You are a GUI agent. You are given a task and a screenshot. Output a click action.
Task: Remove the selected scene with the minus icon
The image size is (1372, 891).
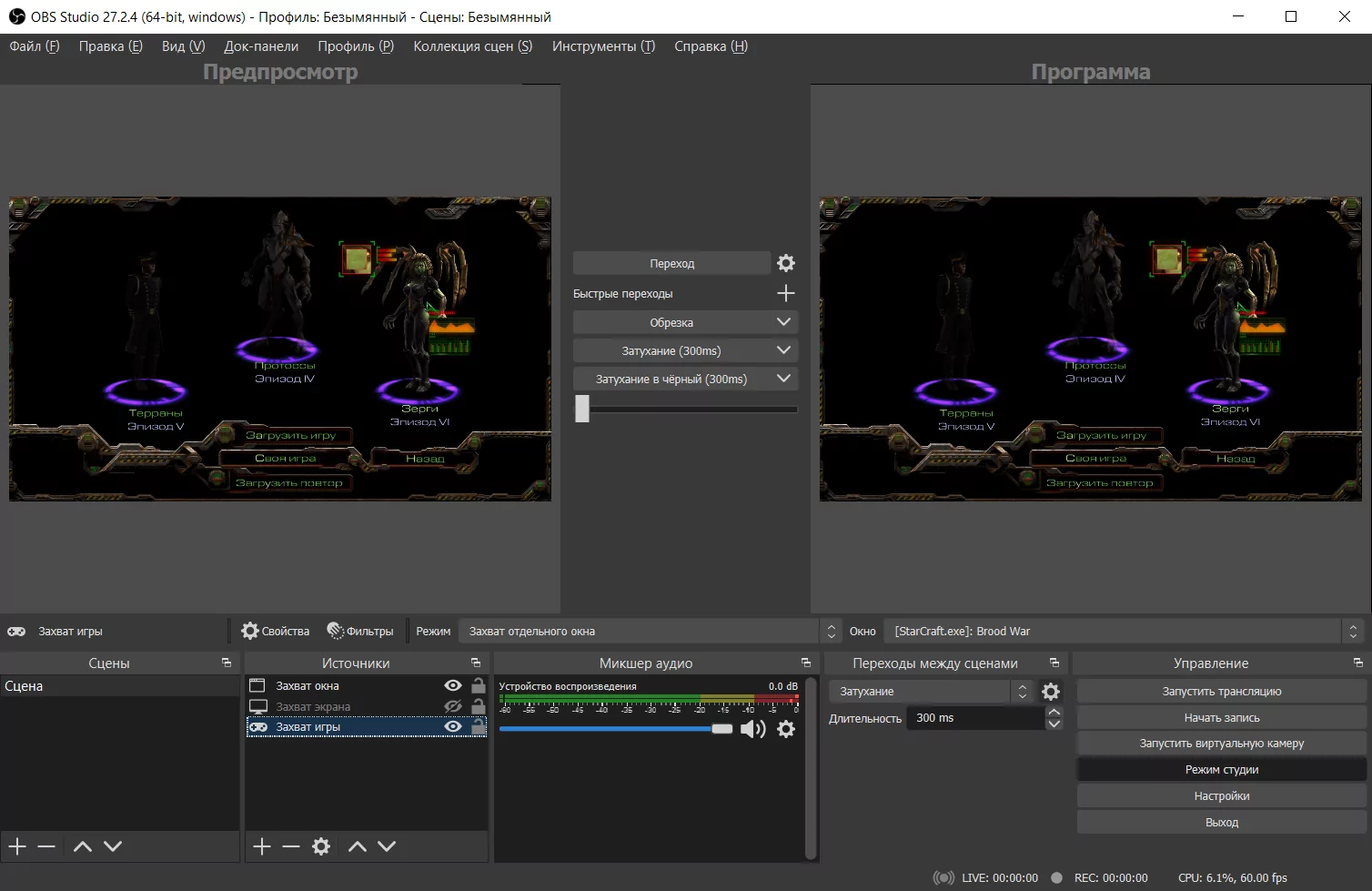tap(46, 846)
